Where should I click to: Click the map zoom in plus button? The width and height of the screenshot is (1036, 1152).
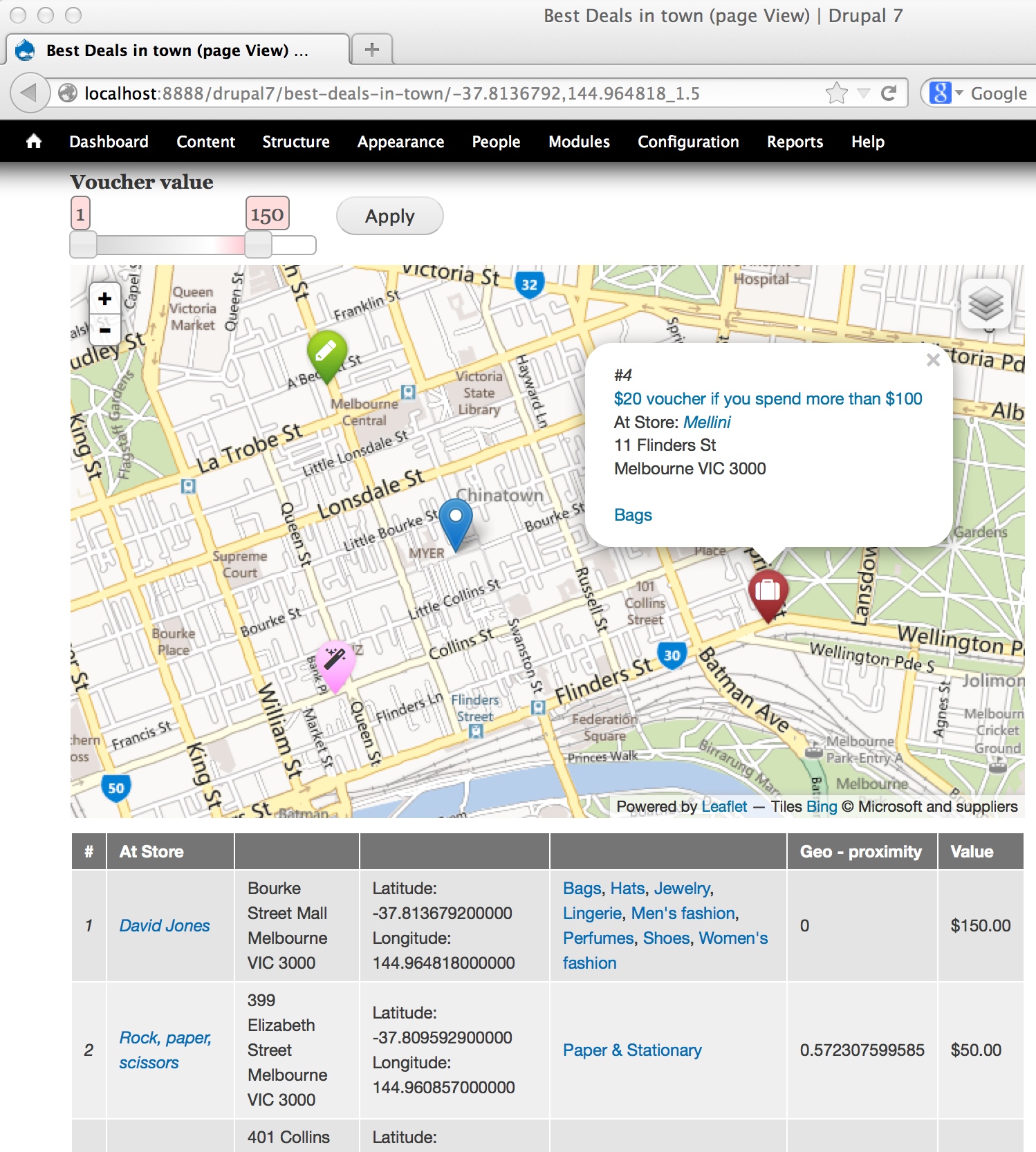(104, 299)
